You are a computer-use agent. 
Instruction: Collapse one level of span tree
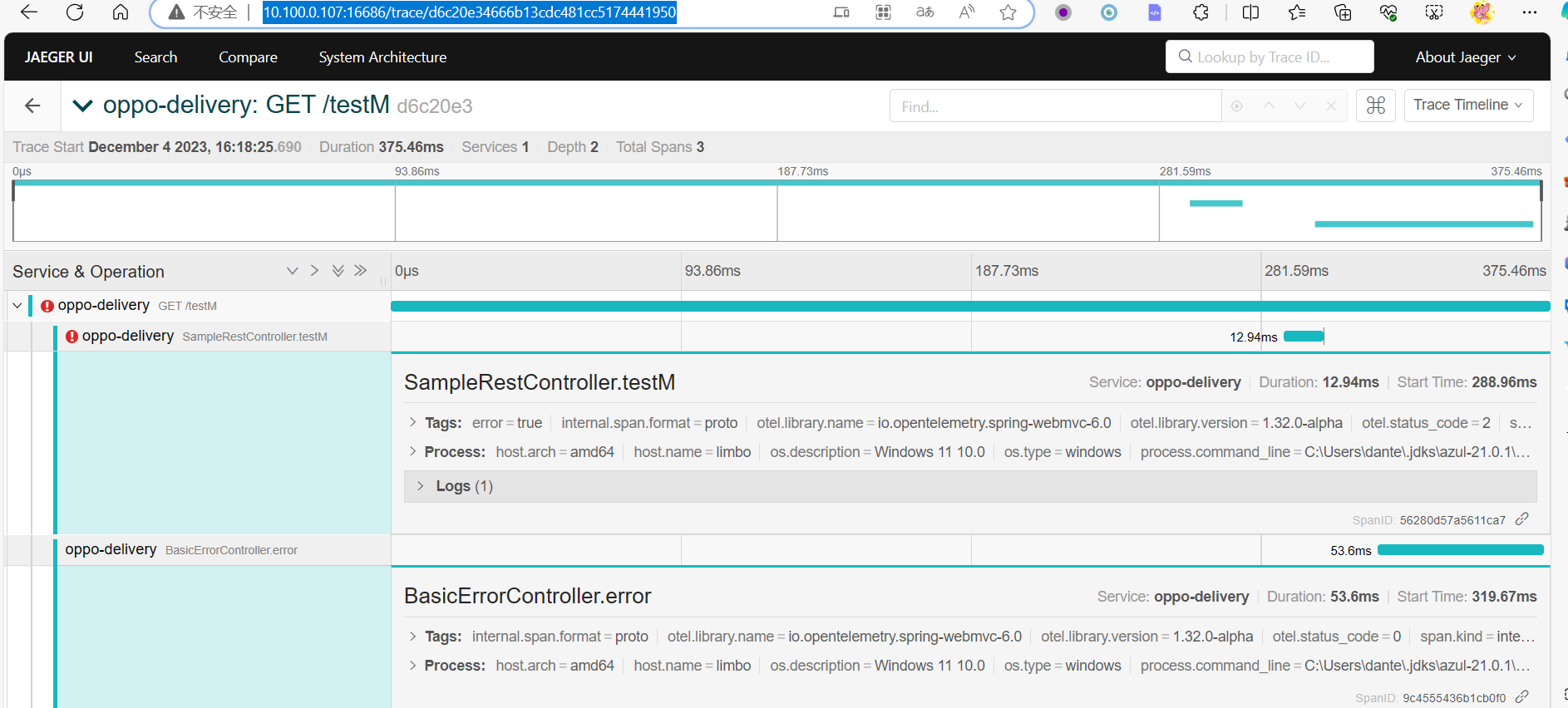point(292,271)
